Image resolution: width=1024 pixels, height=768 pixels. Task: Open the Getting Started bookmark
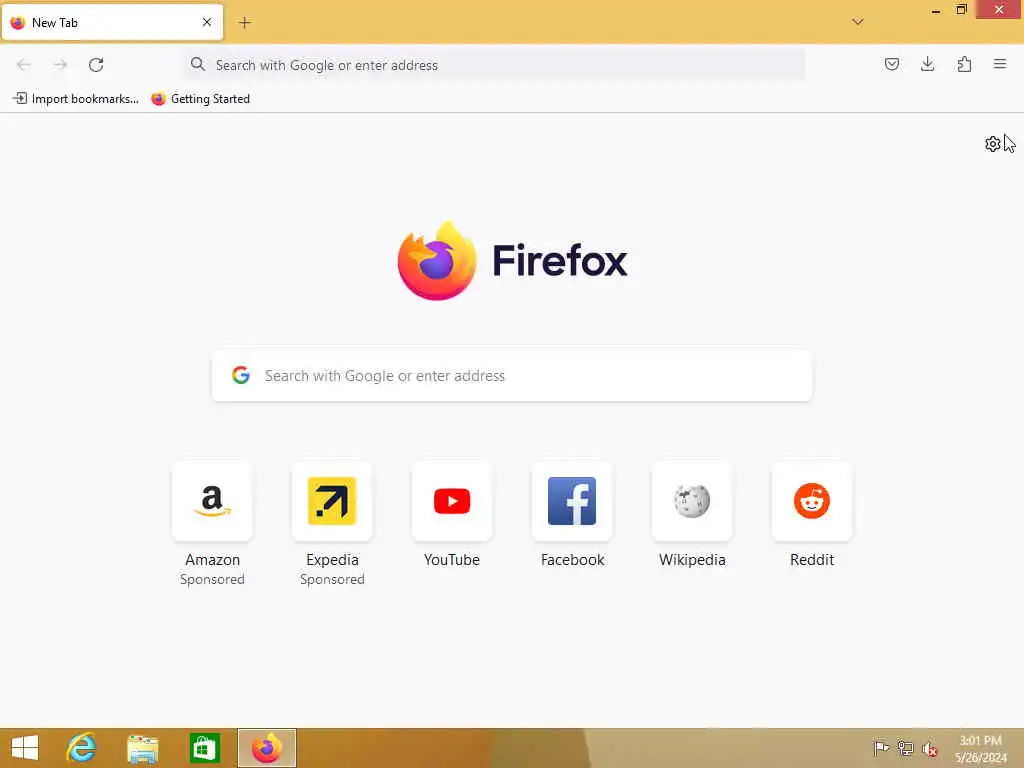pos(200,99)
